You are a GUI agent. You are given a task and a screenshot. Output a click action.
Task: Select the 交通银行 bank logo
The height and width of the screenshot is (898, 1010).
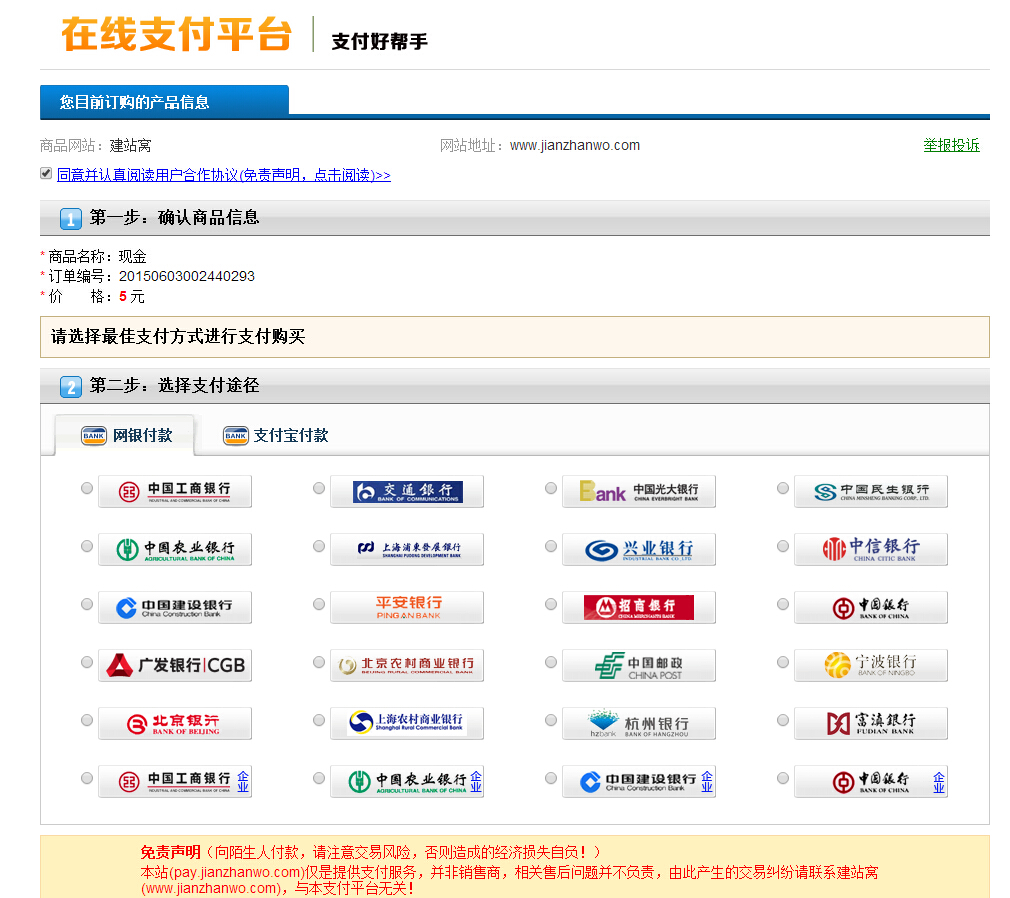[406, 490]
